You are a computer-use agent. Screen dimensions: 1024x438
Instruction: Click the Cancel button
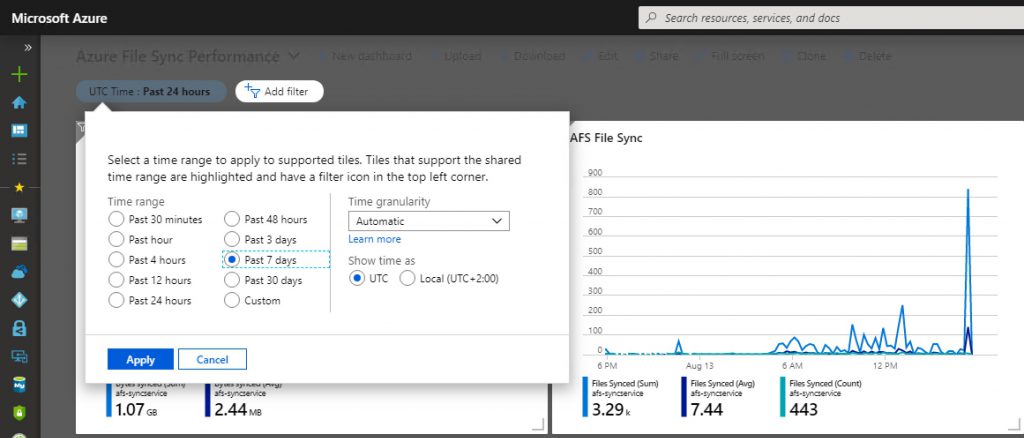(x=212, y=359)
